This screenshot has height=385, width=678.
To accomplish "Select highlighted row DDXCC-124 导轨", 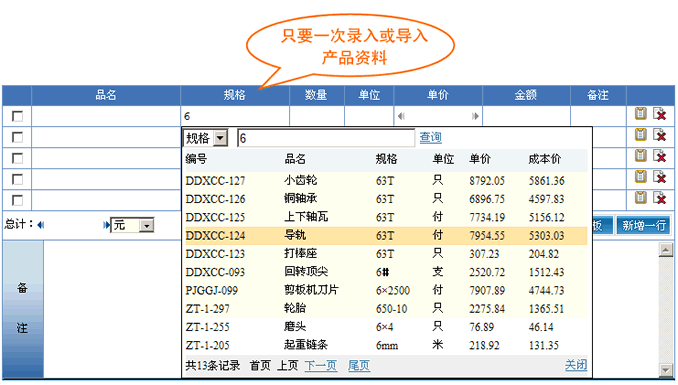I will [x=386, y=236].
